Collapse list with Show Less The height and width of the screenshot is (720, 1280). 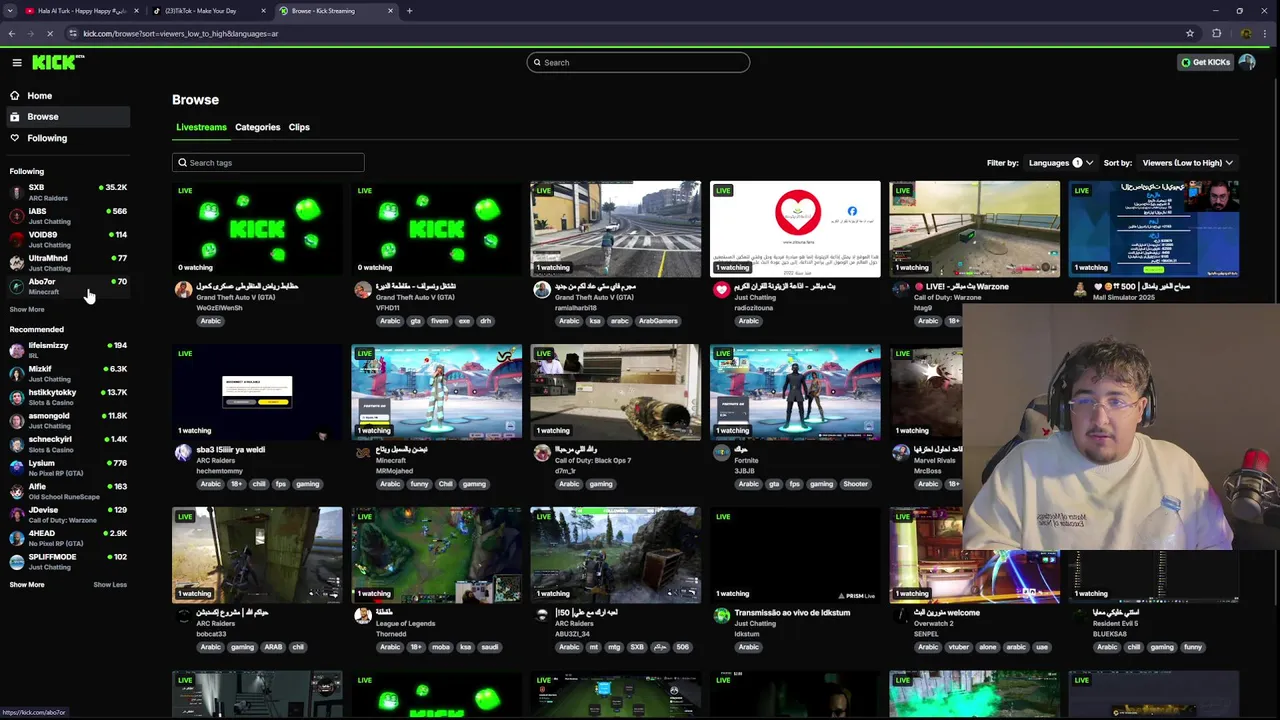[110, 585]
